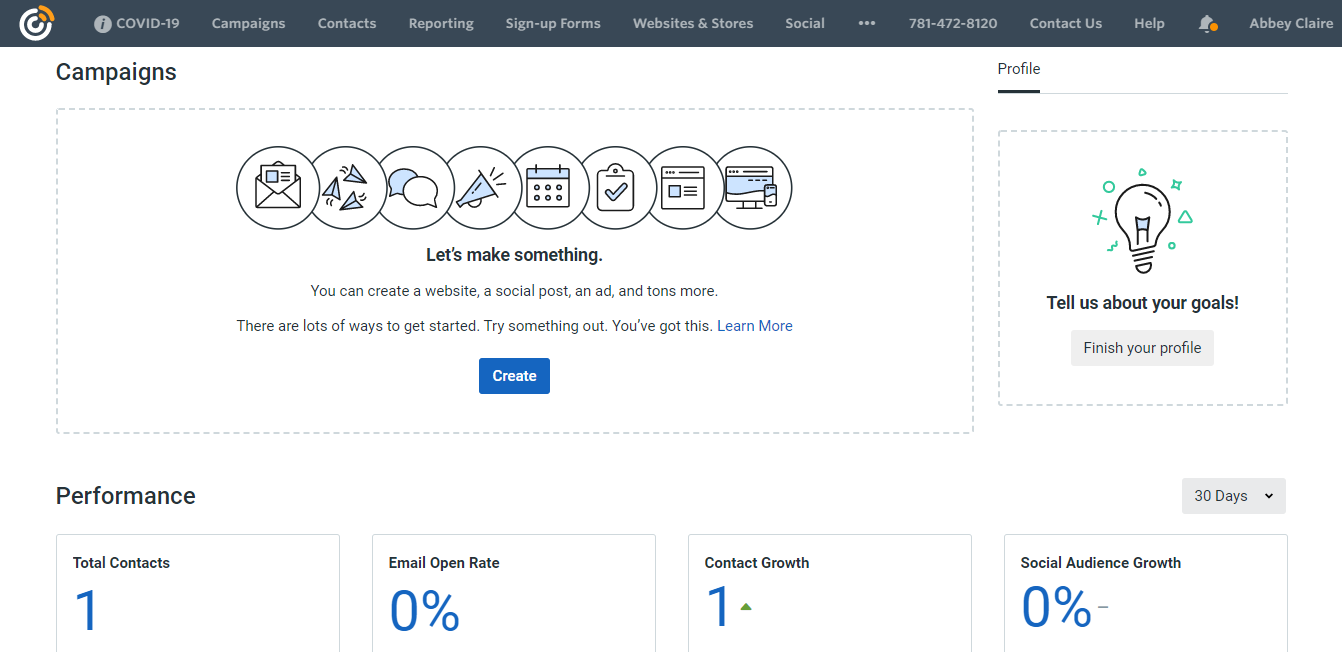Switch to the Profile tab
1342x652 pixels.
1019,69
